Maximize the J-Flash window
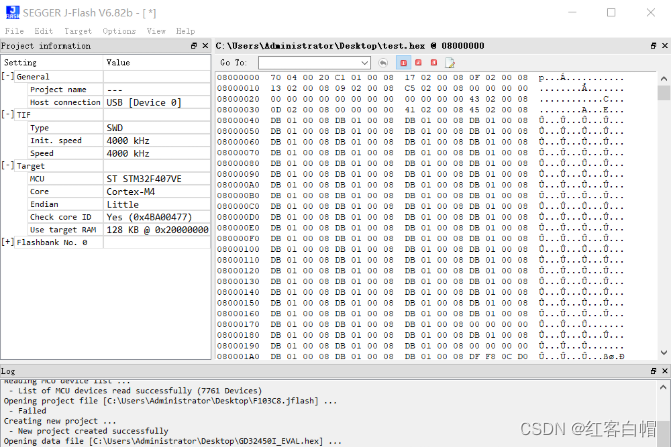Screen dimensions: 672x447 click(611, 12)
